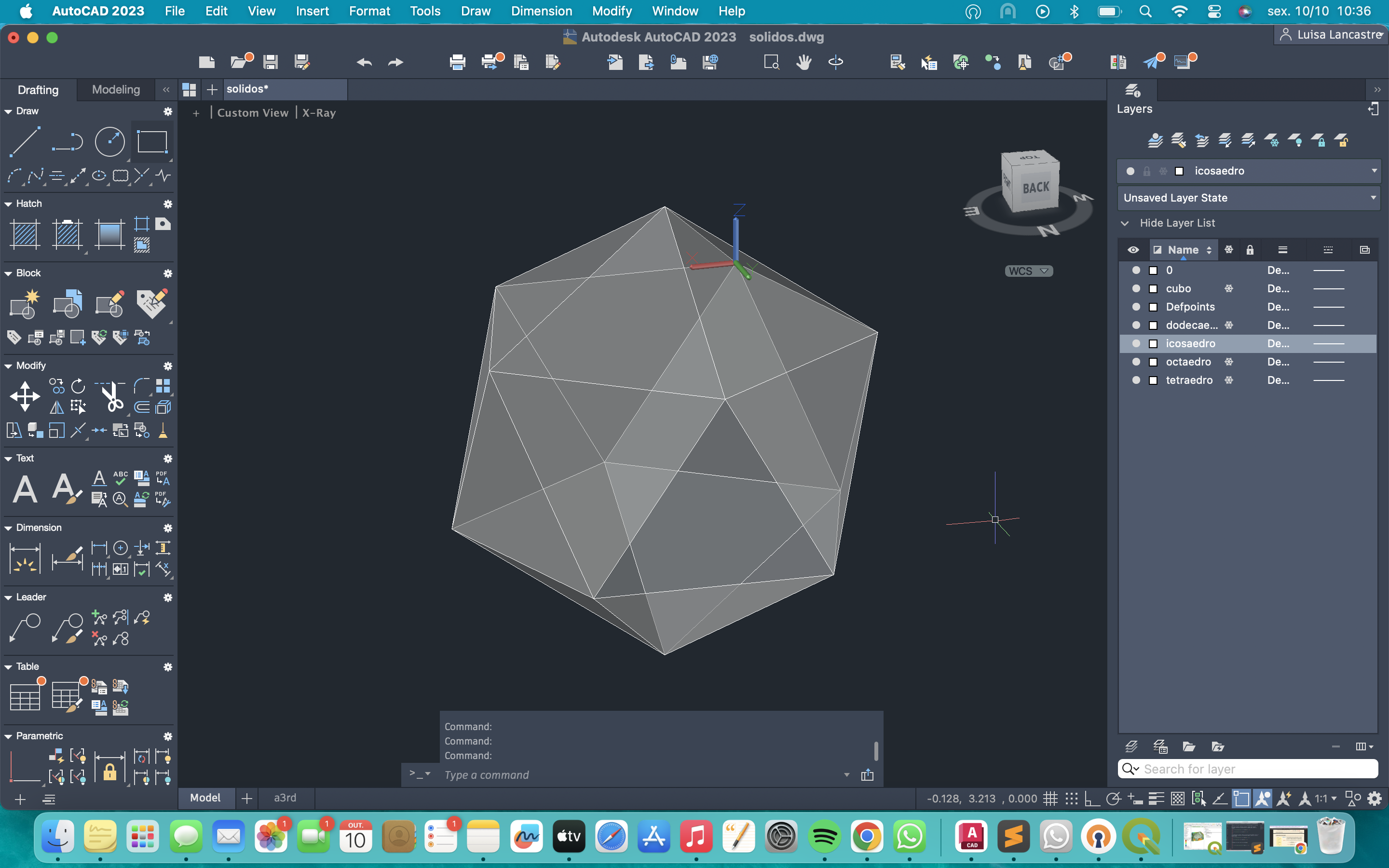Click the tetraedro layer color swatch
Image resolution: width=1389 pixels, height=868 pixels.
(x=1153, y=380)
